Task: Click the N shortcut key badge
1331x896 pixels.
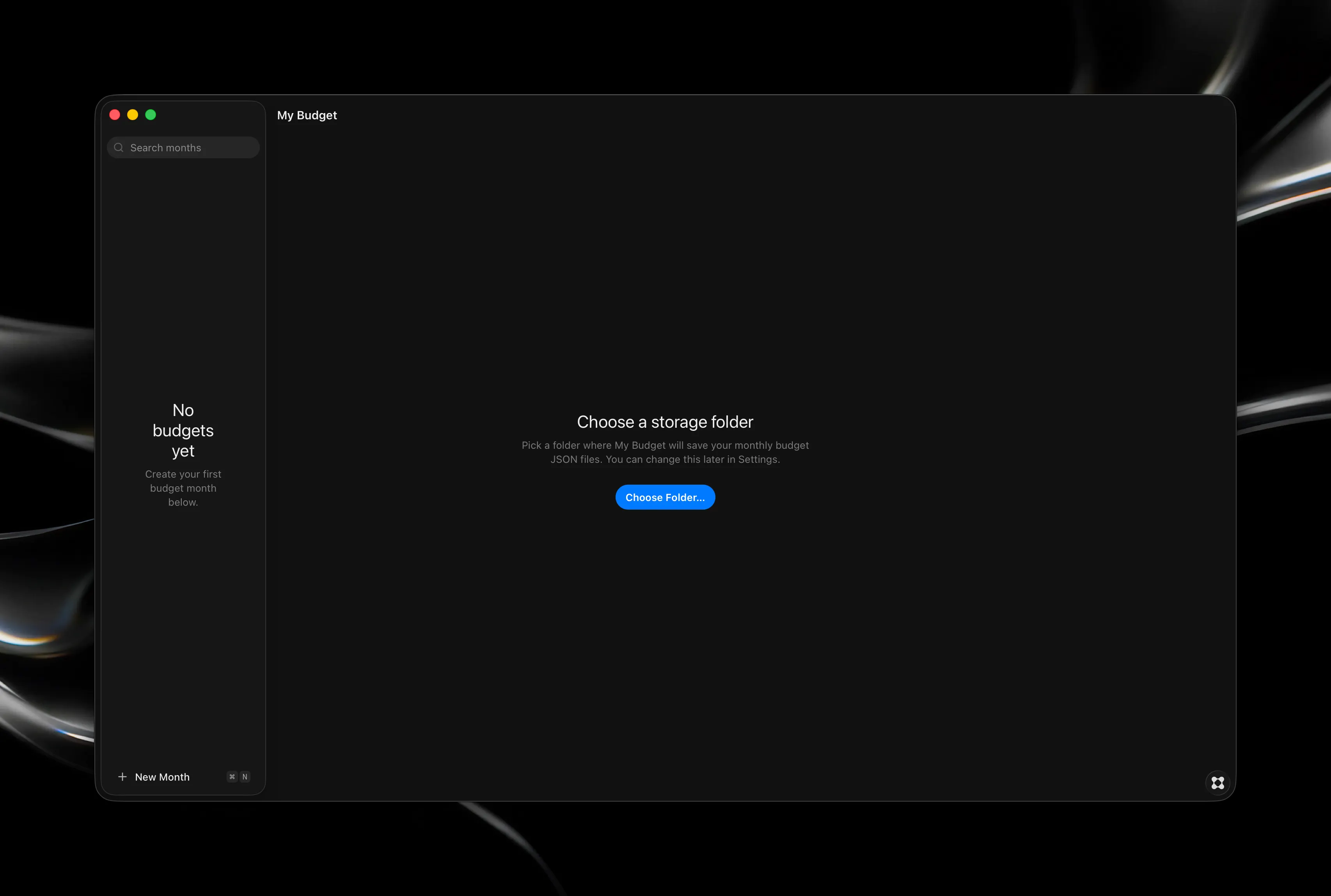Action: click(x=245, y=777)
